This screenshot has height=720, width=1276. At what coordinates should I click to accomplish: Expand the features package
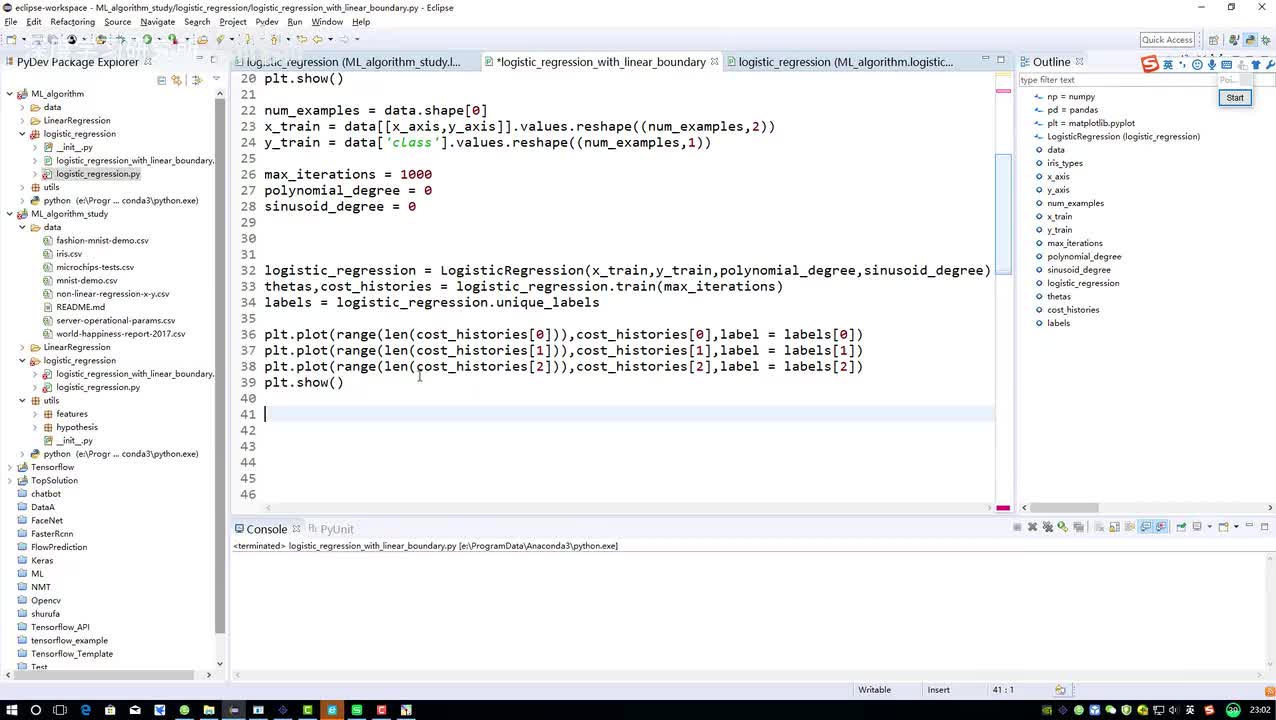35,414
